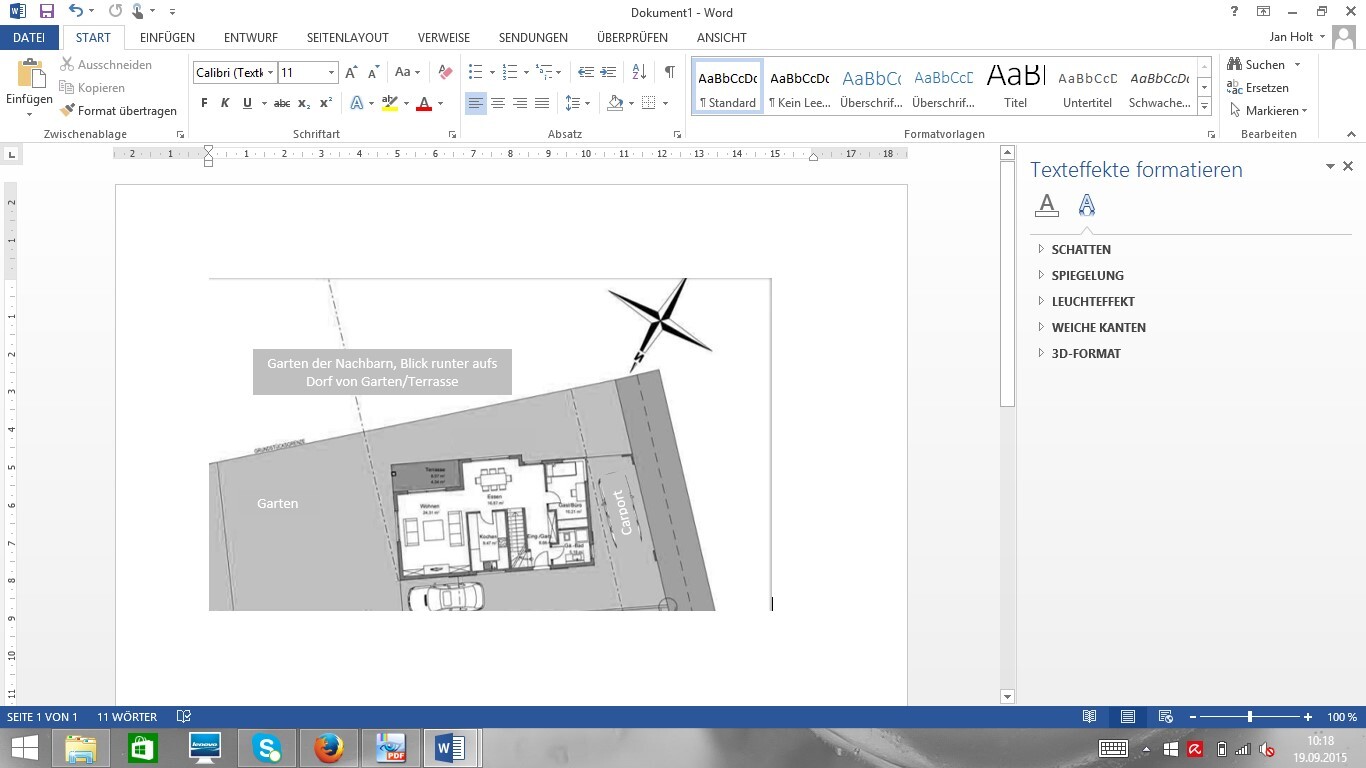Viewport: 1366px width, 768px height.
Task: Click the increase indent icon
Action: pos(609,73)
